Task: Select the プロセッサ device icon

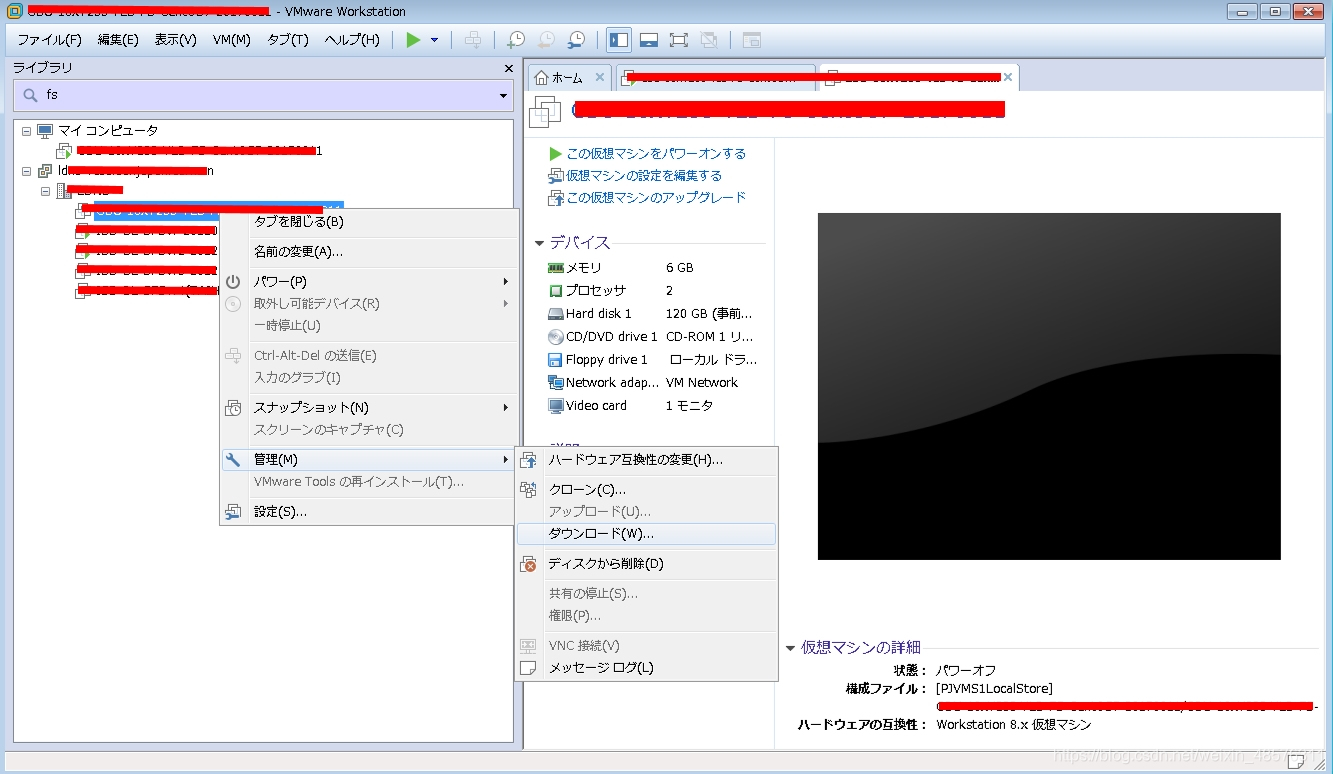Action: (x=556, y=291)
